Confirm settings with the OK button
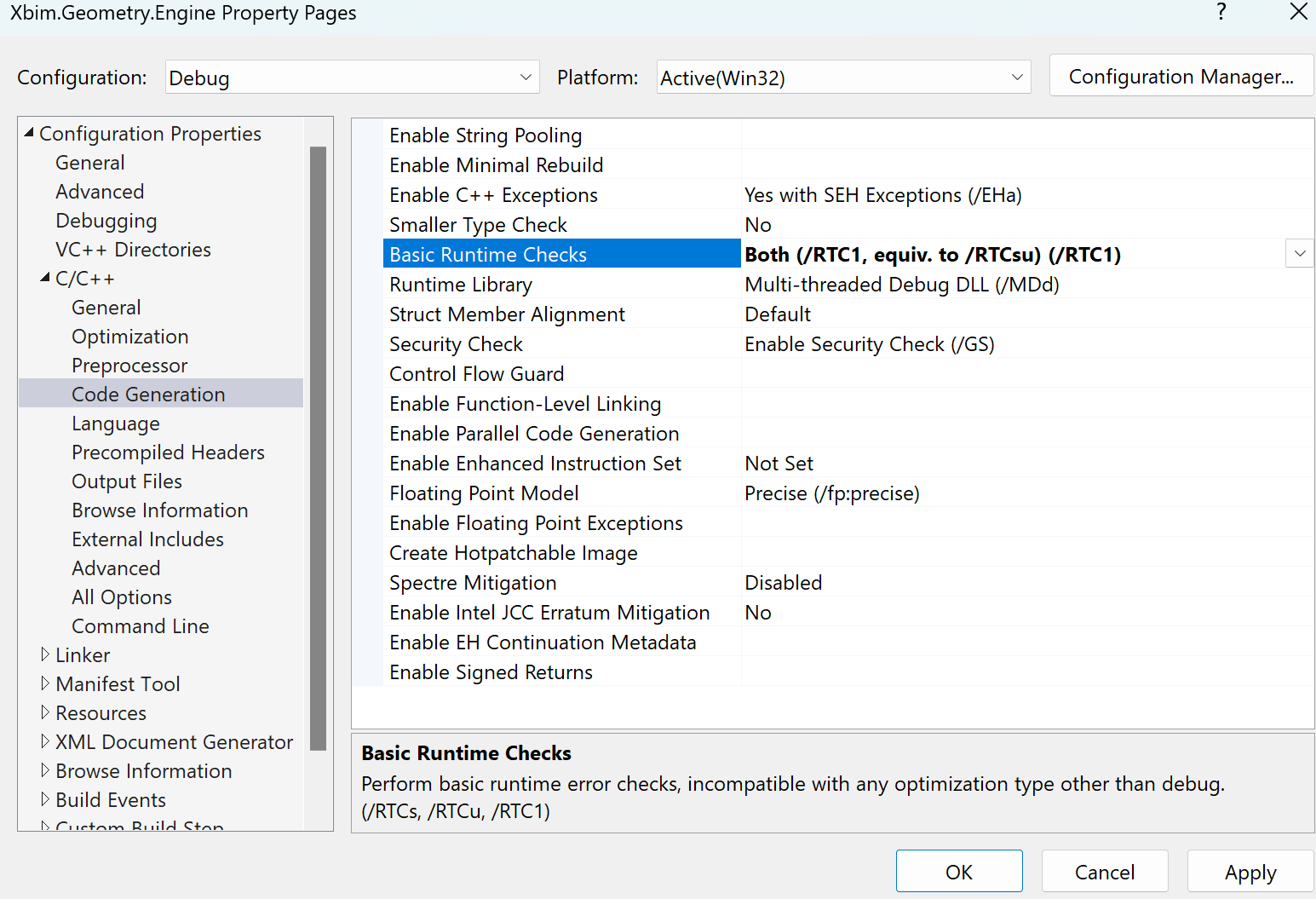The height and width of the screenshot is (899, 1316). [959, 871]
